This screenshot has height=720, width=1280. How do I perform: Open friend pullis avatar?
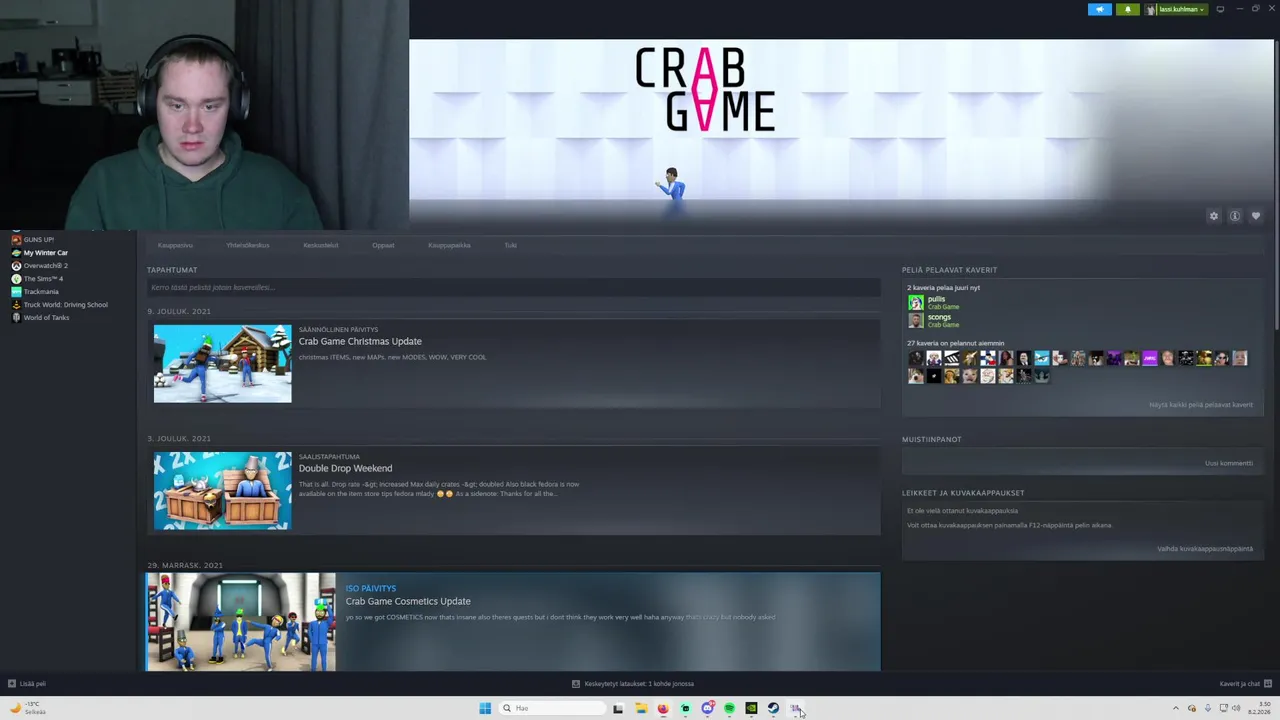click(916, 302)
